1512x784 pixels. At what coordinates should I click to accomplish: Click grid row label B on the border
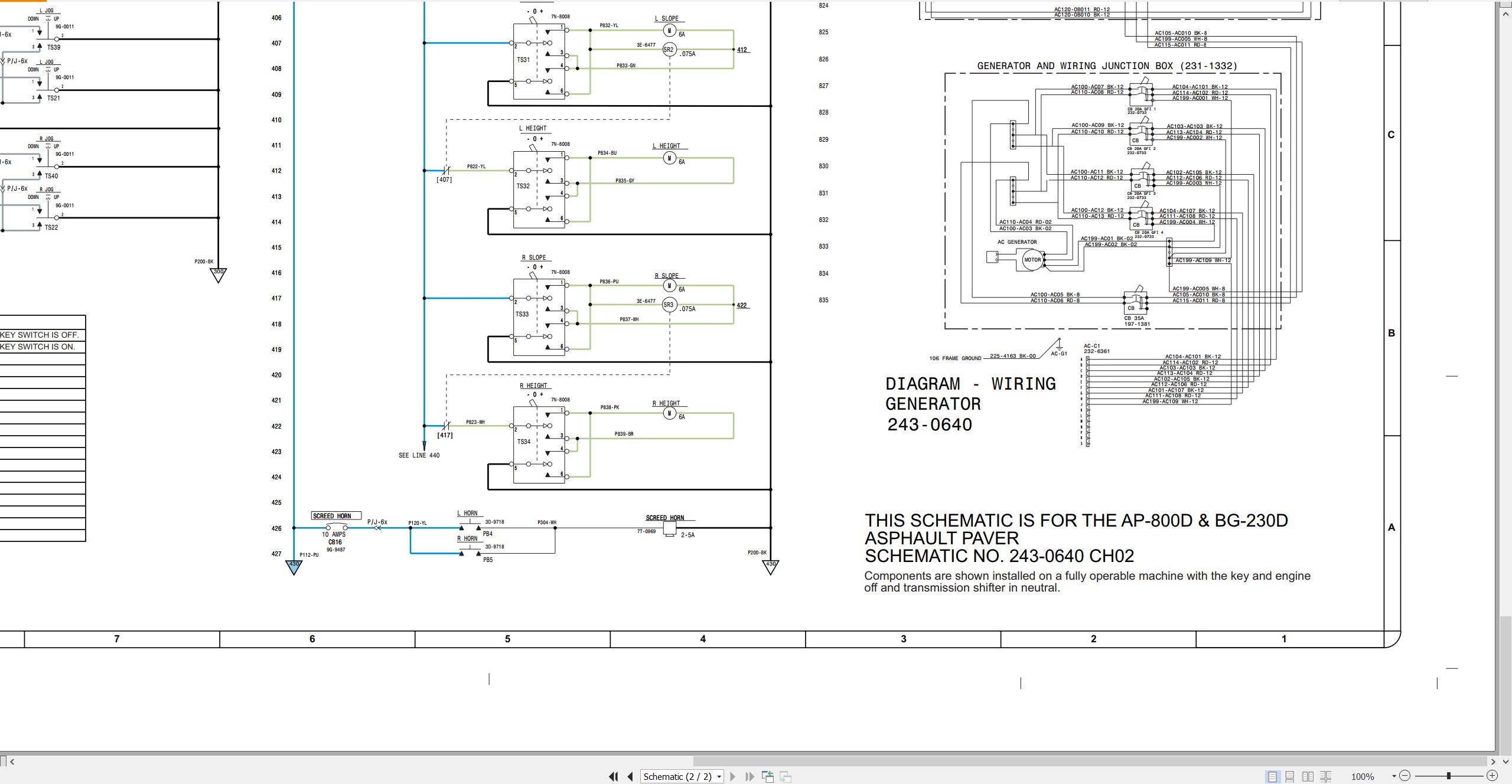pos(1392,333)
